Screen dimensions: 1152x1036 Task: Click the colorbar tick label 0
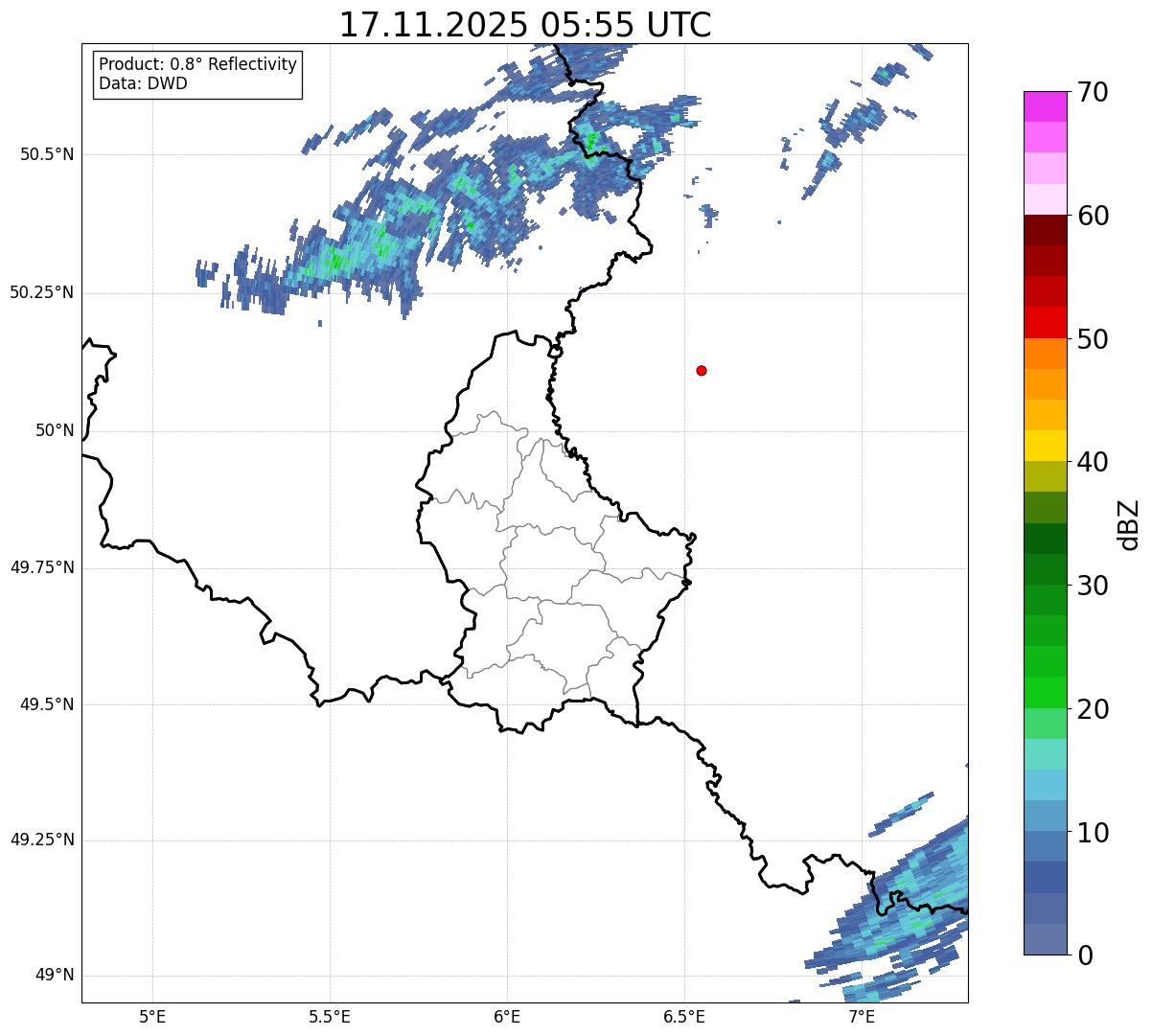(1085, 955)
